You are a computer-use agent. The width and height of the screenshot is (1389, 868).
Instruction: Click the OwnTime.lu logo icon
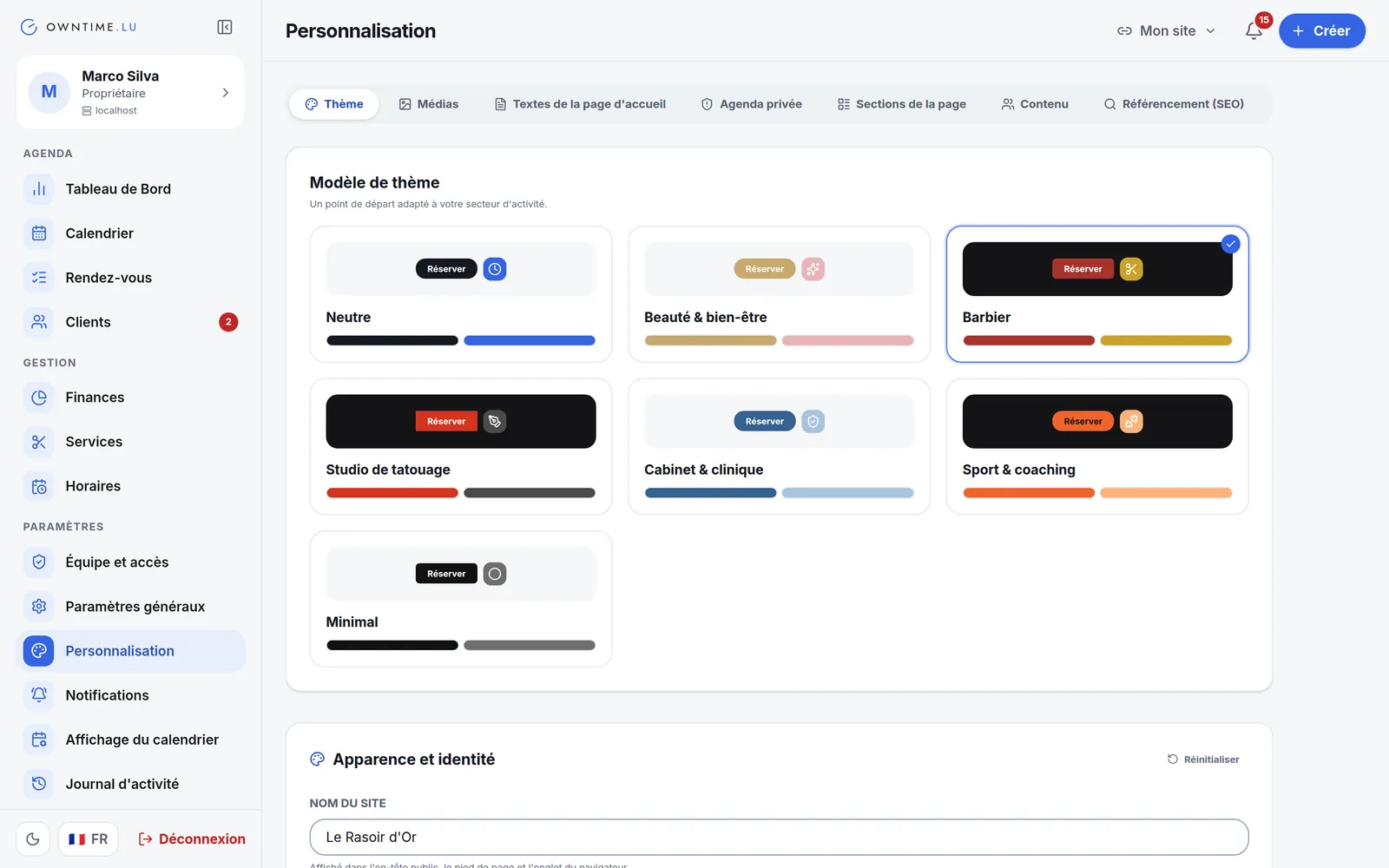[29, 27]
